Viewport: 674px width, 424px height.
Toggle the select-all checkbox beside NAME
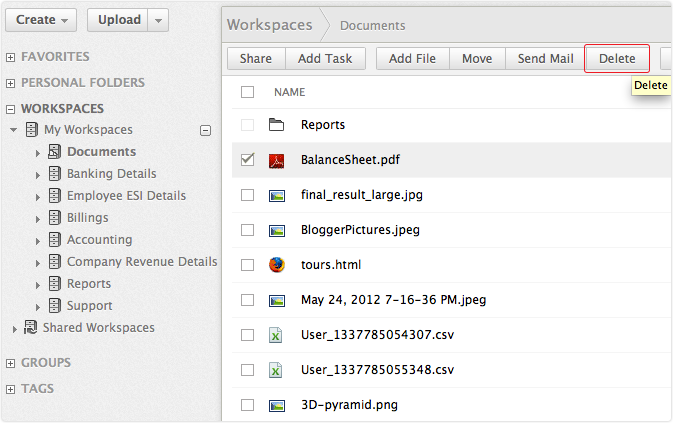247,92
